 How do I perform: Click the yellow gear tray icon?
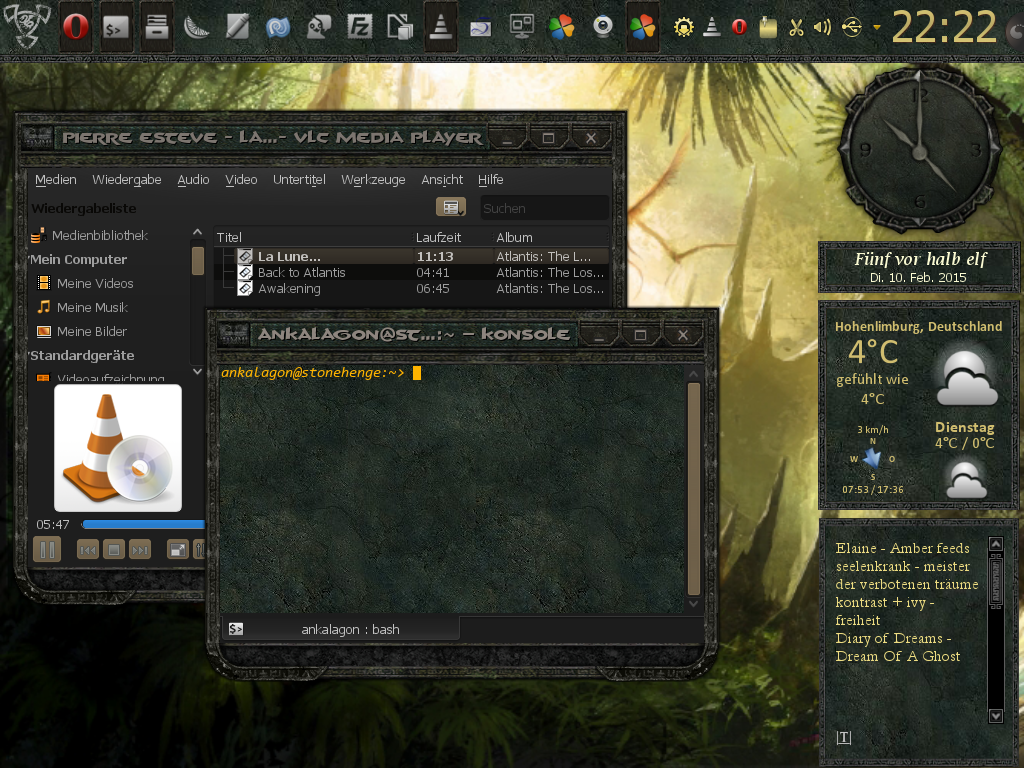(684, 27)
